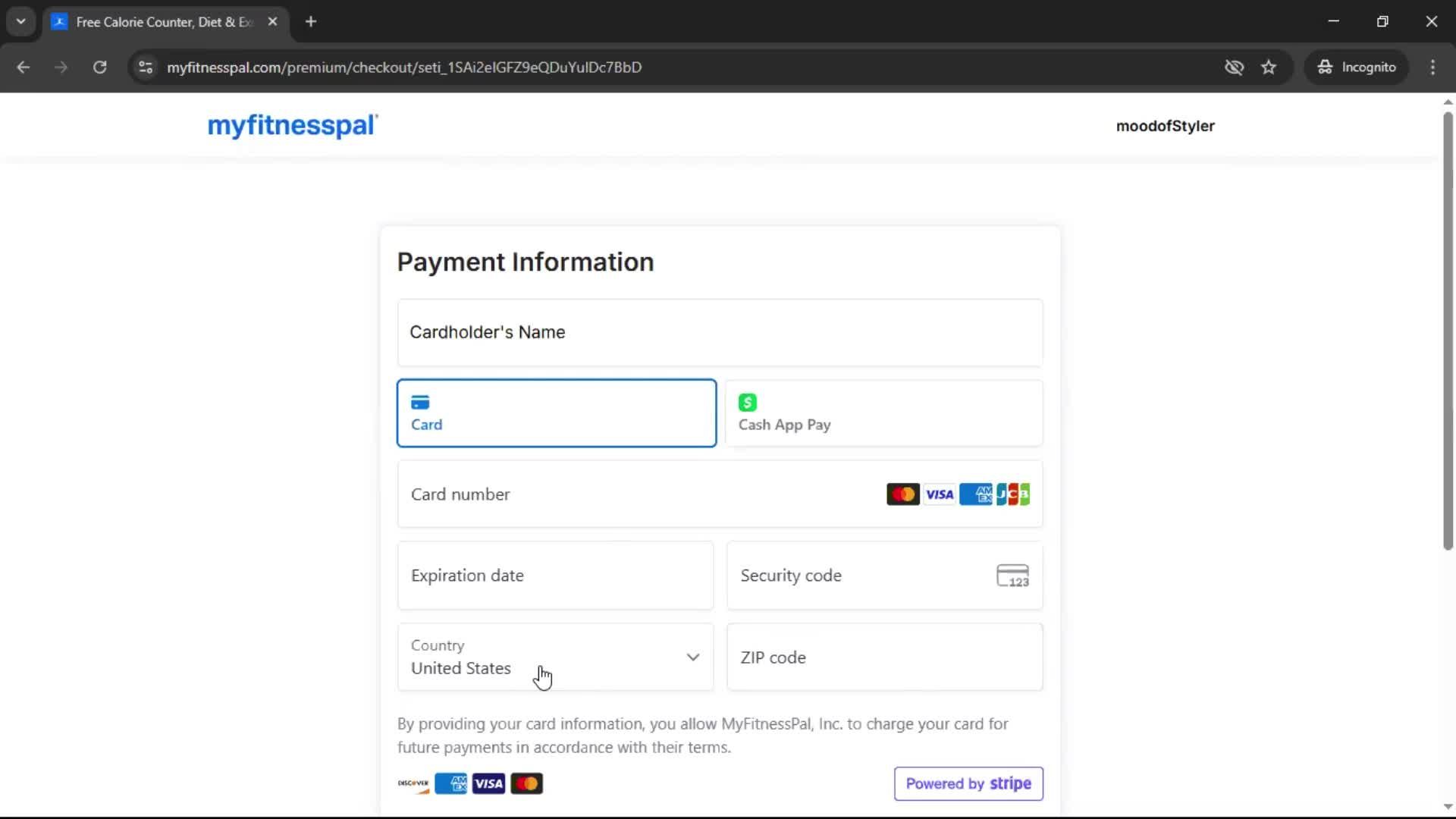Minimize the browser window

coord(1334,21)
